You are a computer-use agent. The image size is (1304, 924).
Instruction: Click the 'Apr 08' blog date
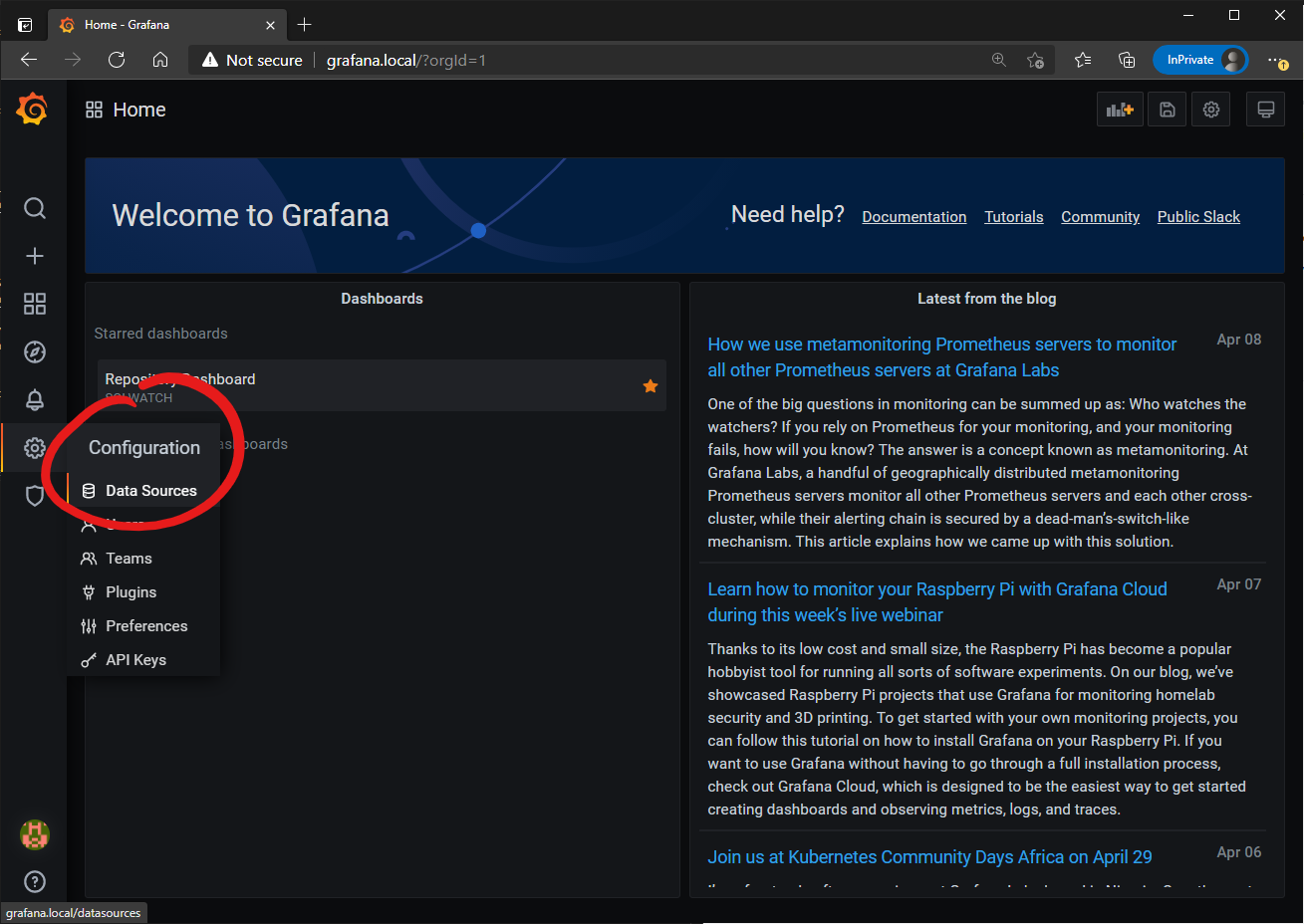tap(1239, 340)
